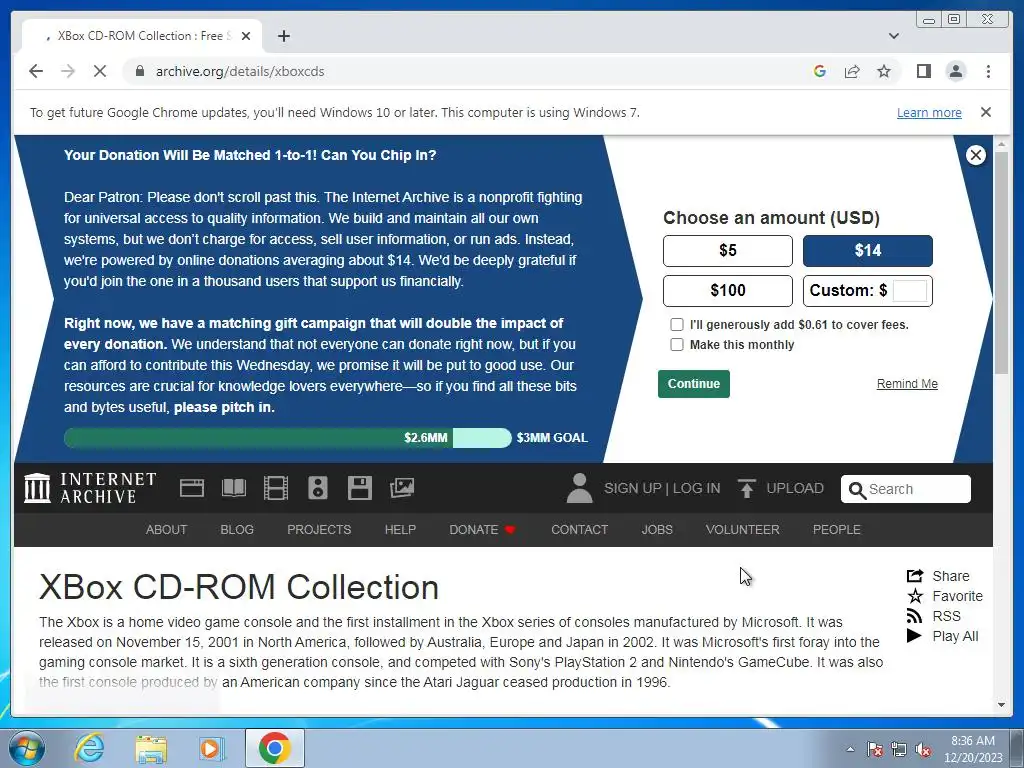Screen dimensions: 1024x768
Task: Click the page vertical scrollbar thumb
Action: [x=1001, y=263]
